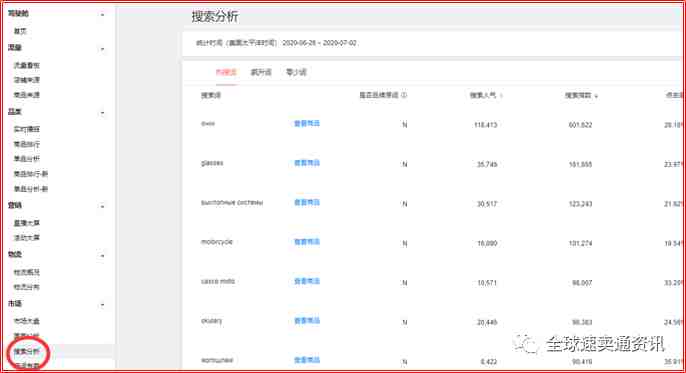The height and width of the screenshot is (373, 686).
Task: Collapse the 品类 sidebar section
Action: pos(102,113)
